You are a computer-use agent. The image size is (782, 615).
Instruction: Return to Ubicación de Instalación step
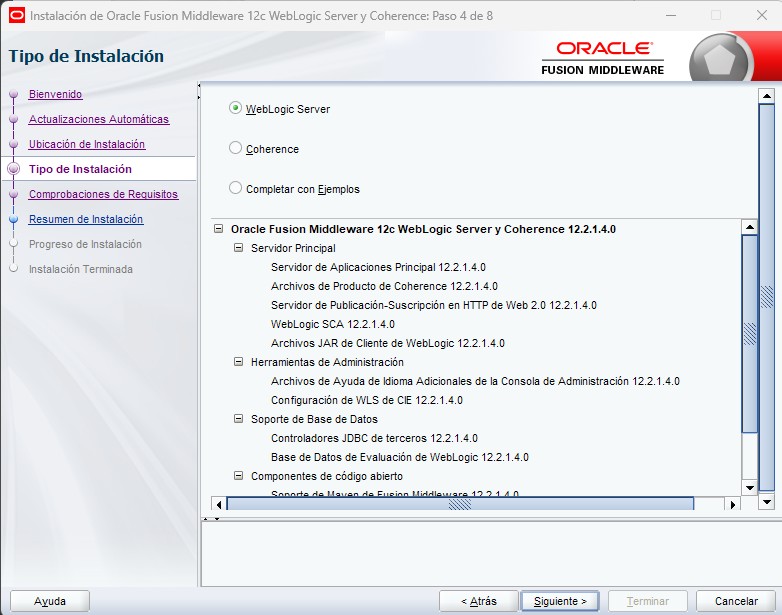[87, 144]
